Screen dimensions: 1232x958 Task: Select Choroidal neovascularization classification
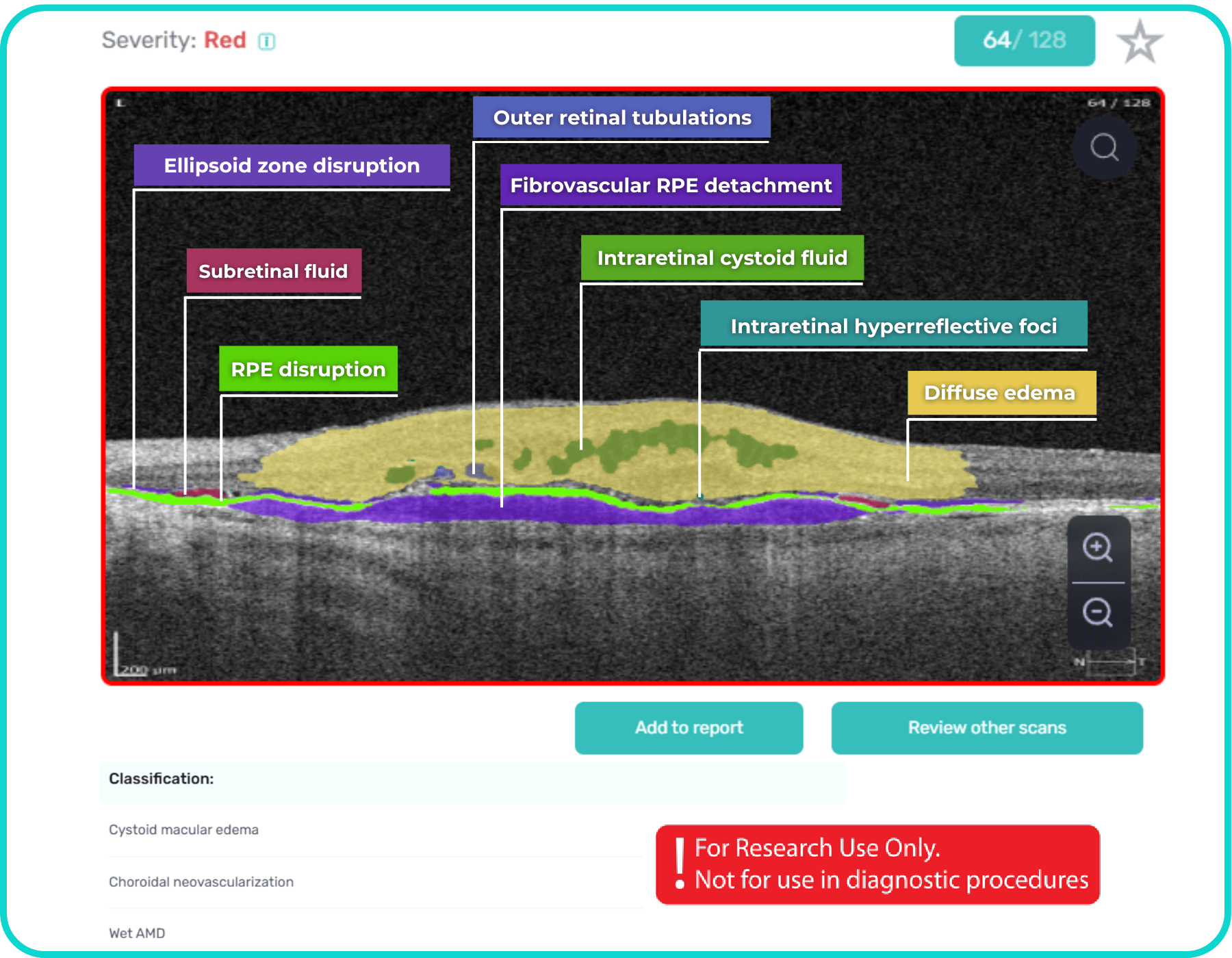point(201,881)
